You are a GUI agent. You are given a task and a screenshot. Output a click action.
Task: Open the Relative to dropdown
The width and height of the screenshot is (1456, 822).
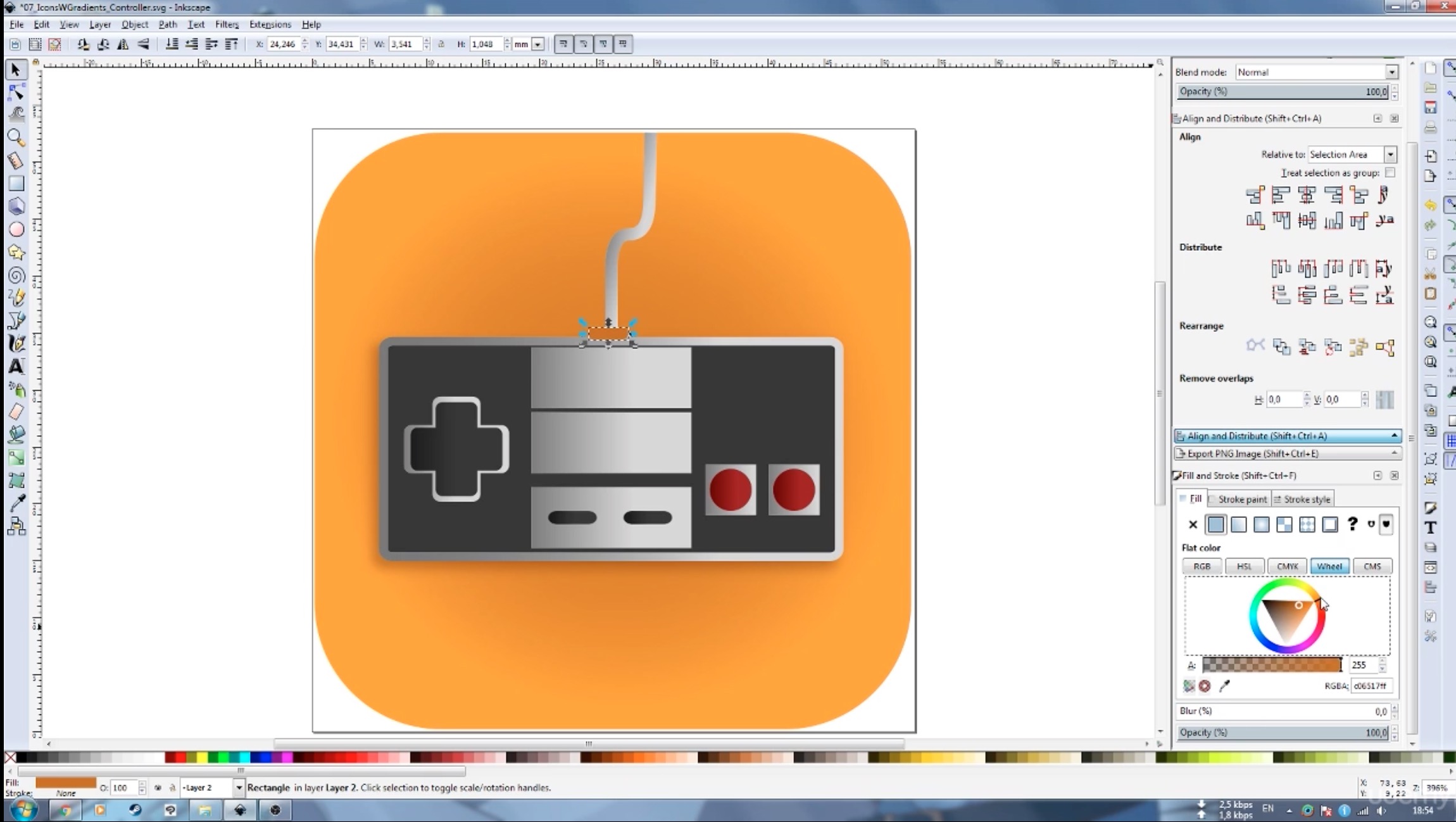pos(1391,155)
